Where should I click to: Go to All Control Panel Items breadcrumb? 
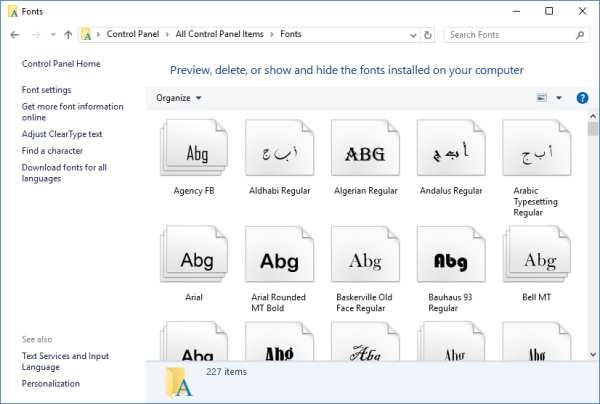pyautogui.click(x=220, y=34)
